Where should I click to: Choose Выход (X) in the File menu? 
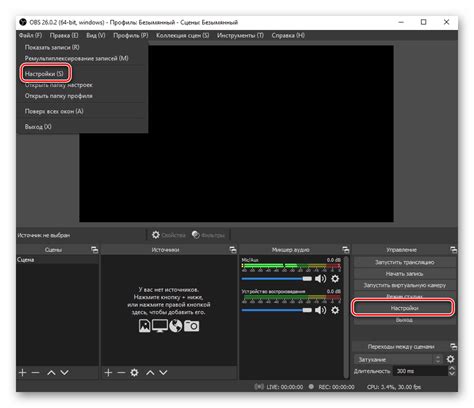38,127
